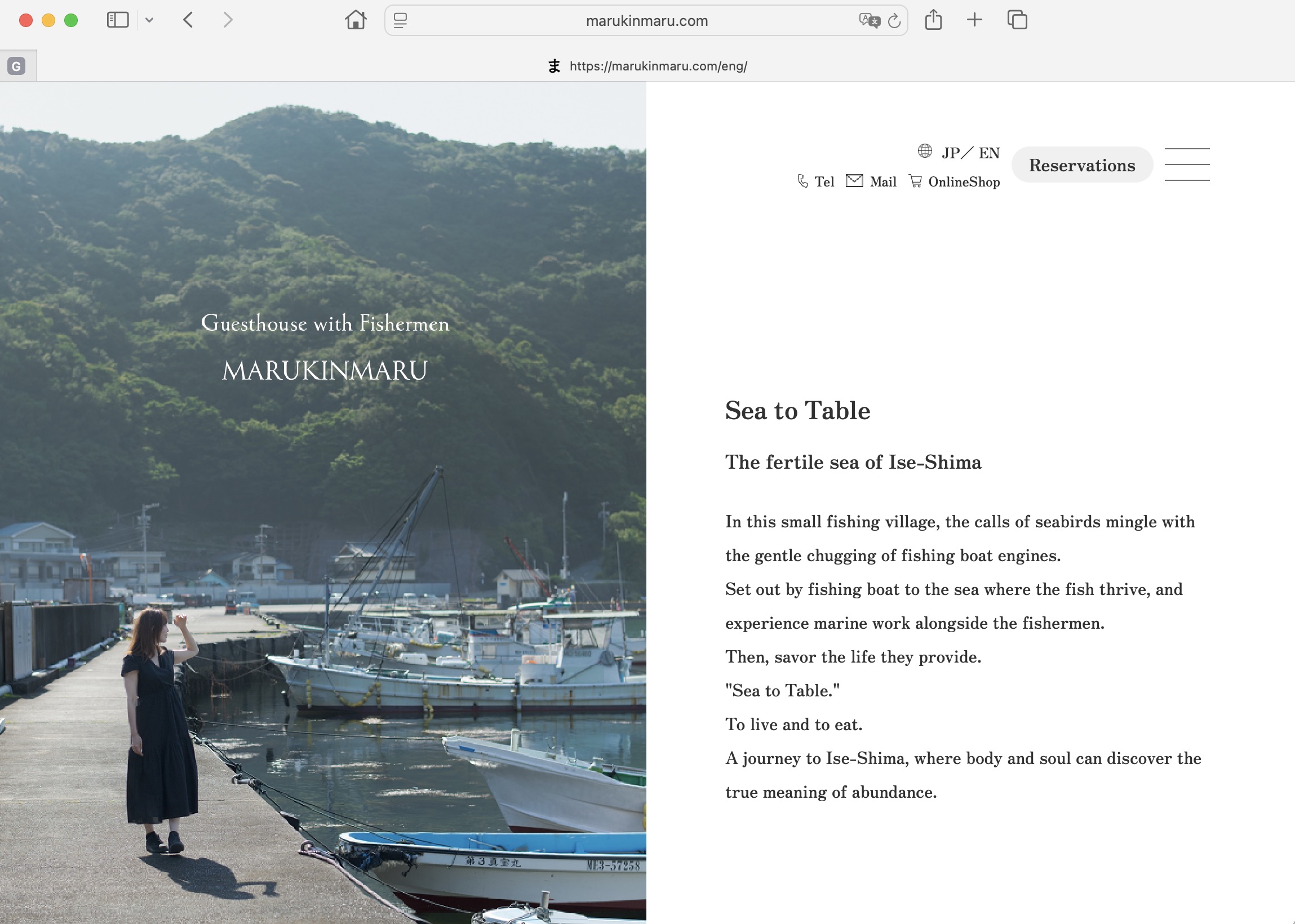Show the tab overview icon
The image size is (1295, 924).
coord(1017,20)
